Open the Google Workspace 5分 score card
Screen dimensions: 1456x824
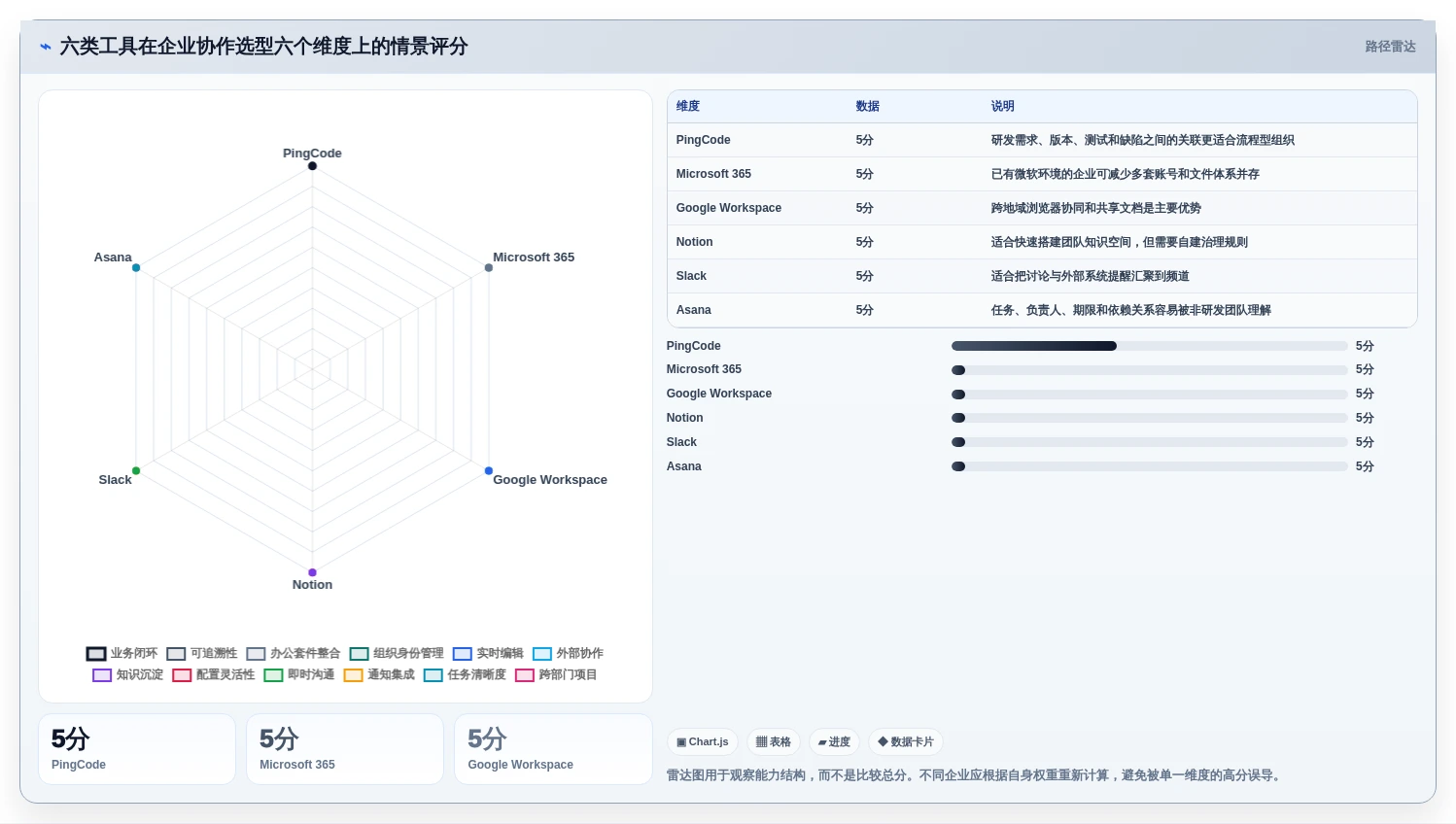pos(553,749)
